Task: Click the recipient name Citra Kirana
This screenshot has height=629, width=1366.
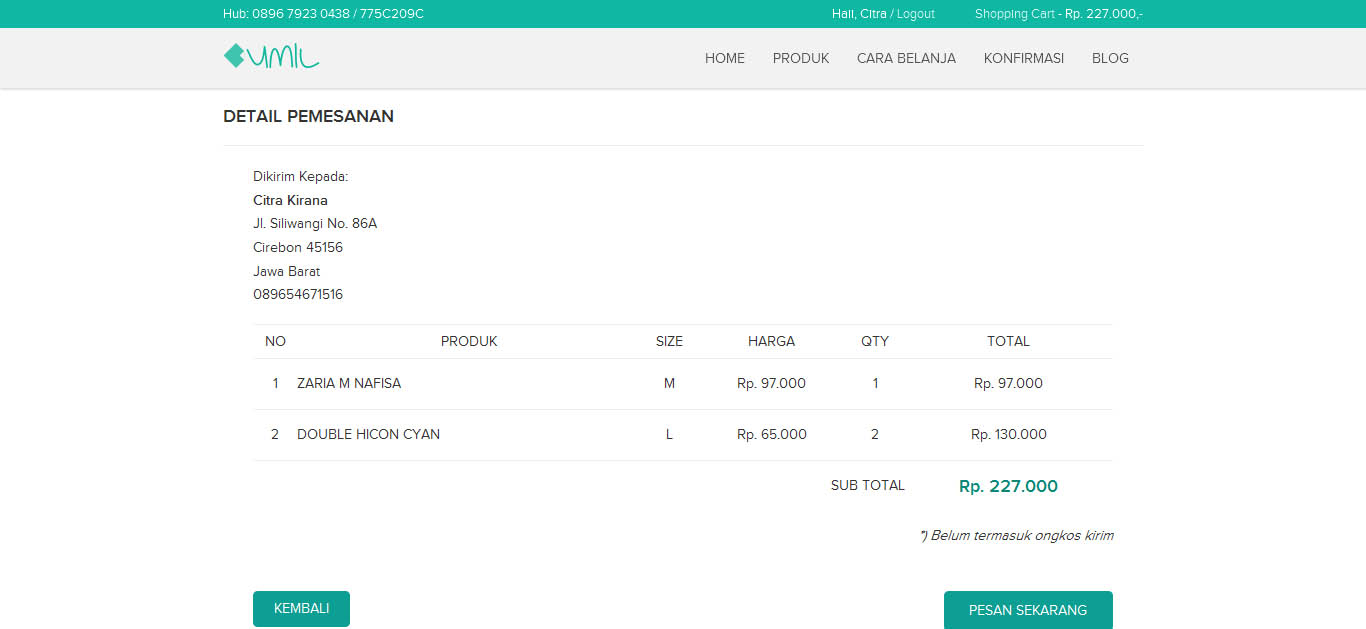Action: [x=290, y=200]
